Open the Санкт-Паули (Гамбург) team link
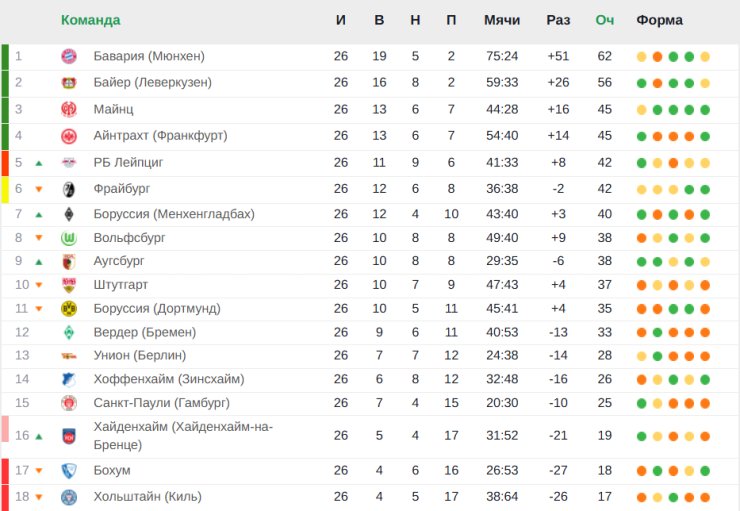 coord(161,402)
